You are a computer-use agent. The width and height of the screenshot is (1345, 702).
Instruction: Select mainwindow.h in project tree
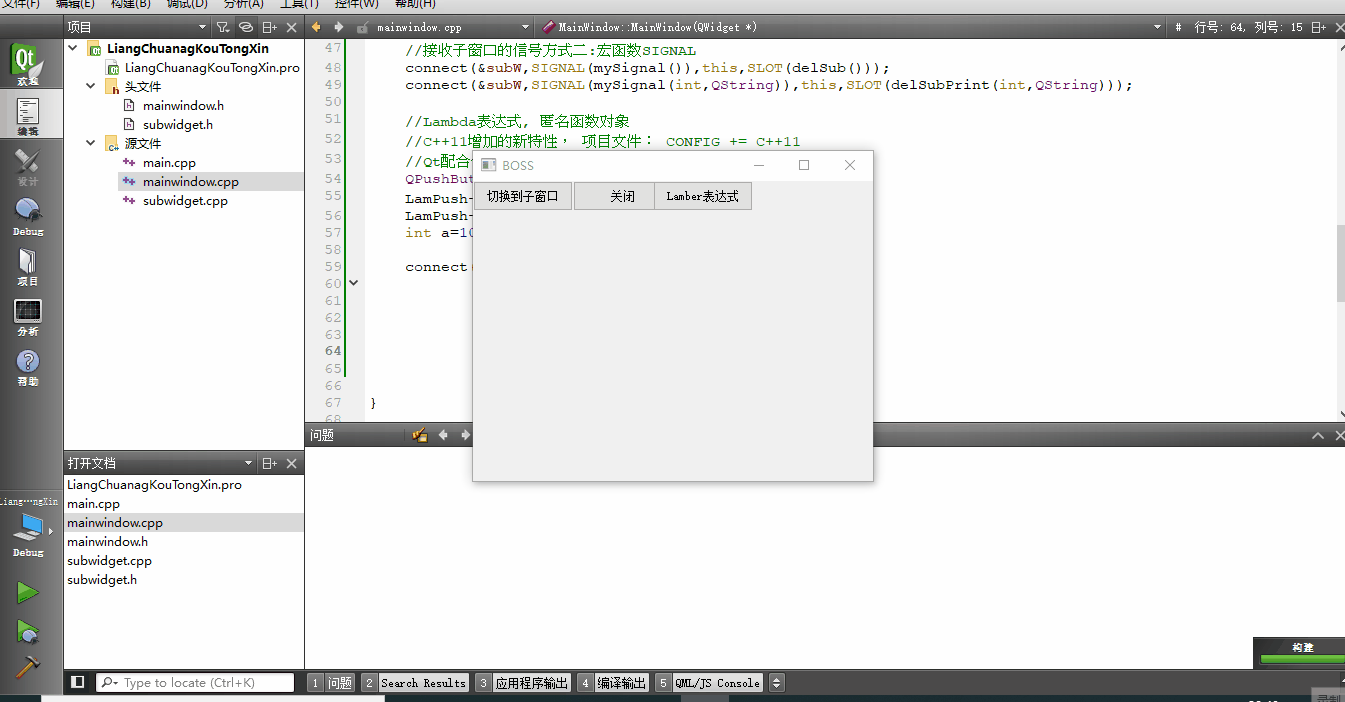click(x=183, y=105)
